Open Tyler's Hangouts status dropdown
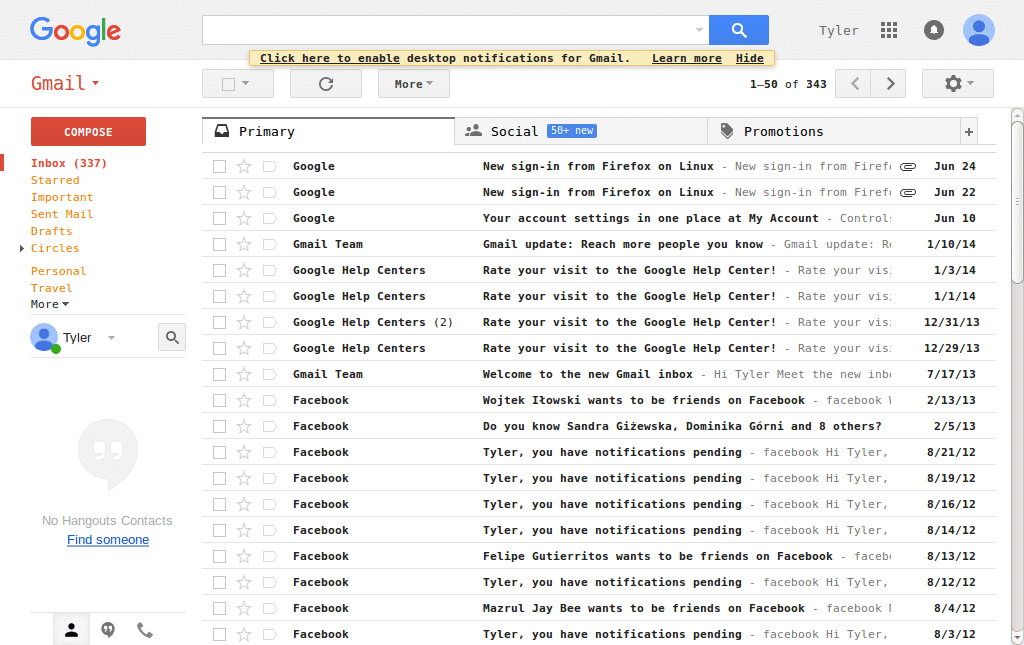This screenshot has height=645, width=1024. [x=111, y=338]
